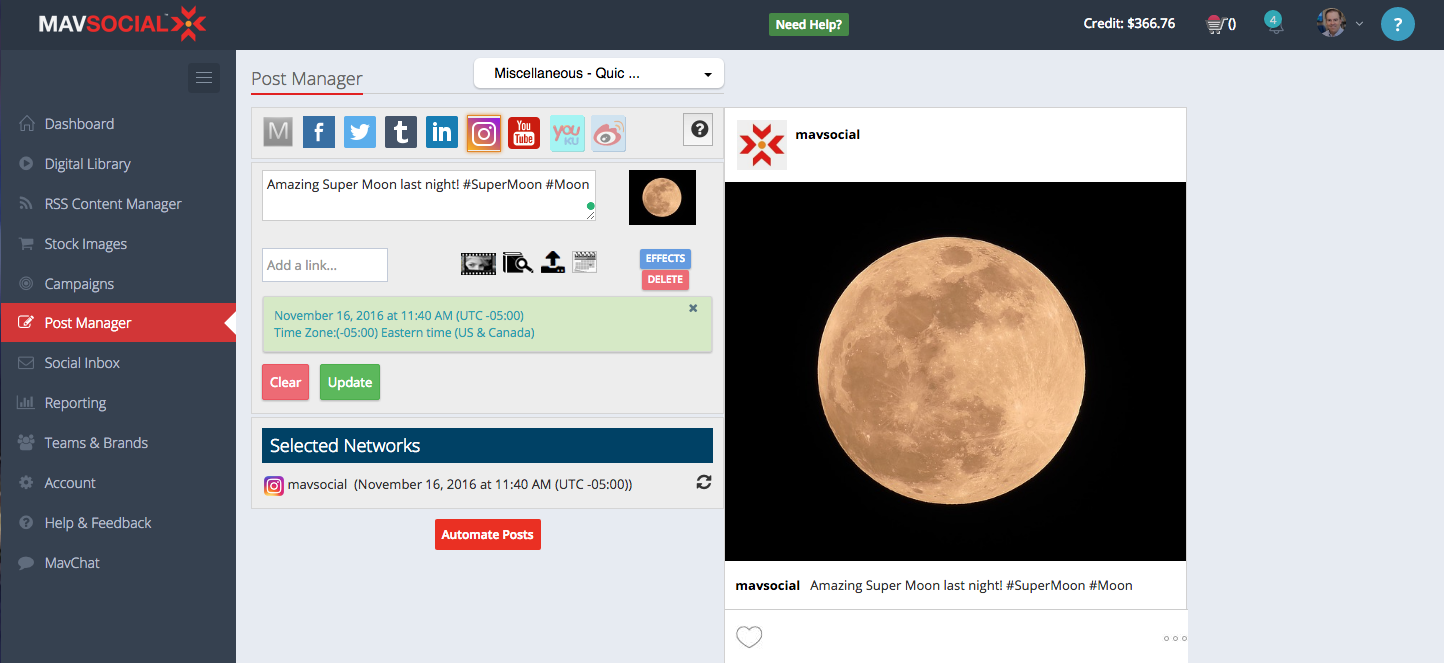Click the refresh icon beside mavsocial schedule
Viewport: 1444px width, 663px height.
(704, 482)
